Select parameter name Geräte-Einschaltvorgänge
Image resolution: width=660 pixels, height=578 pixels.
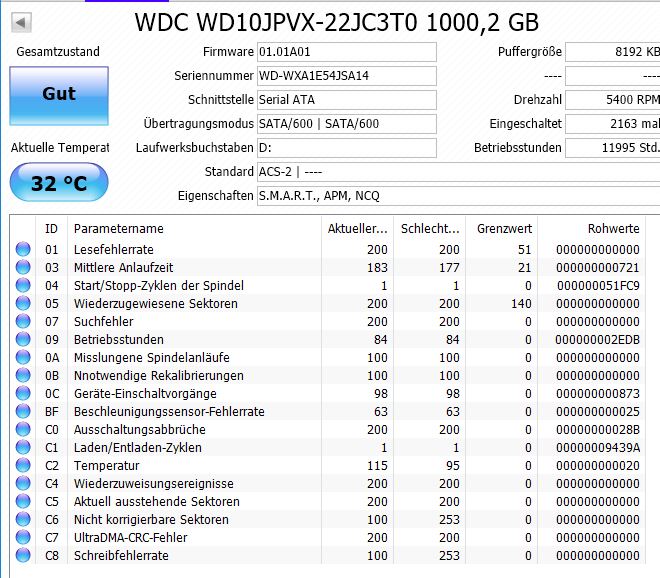[x=145, y=394]
